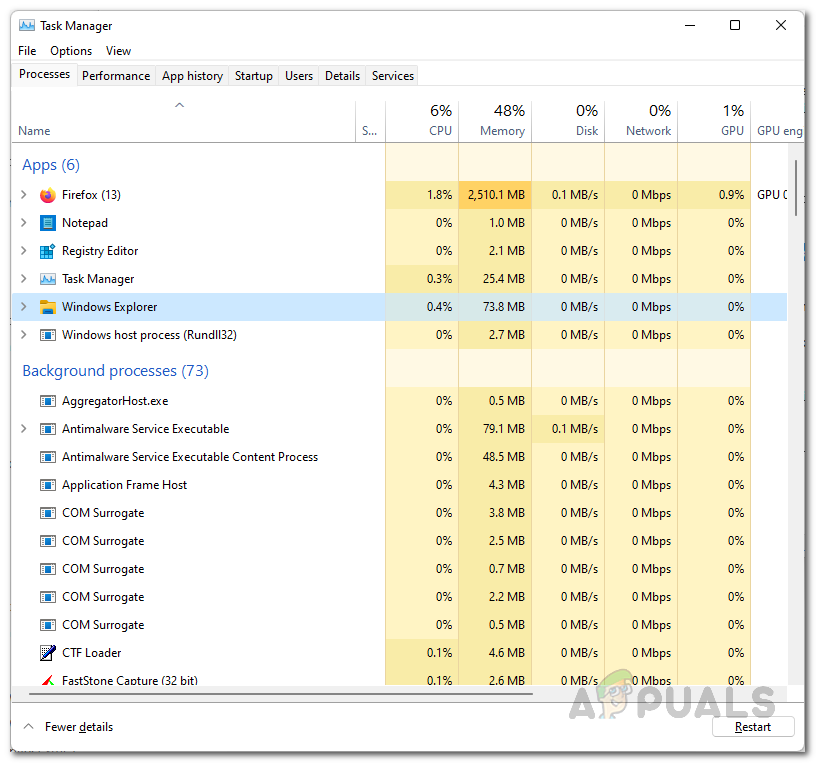This screenshot has height=763, width=816.
Task: Expand the Task Manager process entry
Action: point(23,279)
